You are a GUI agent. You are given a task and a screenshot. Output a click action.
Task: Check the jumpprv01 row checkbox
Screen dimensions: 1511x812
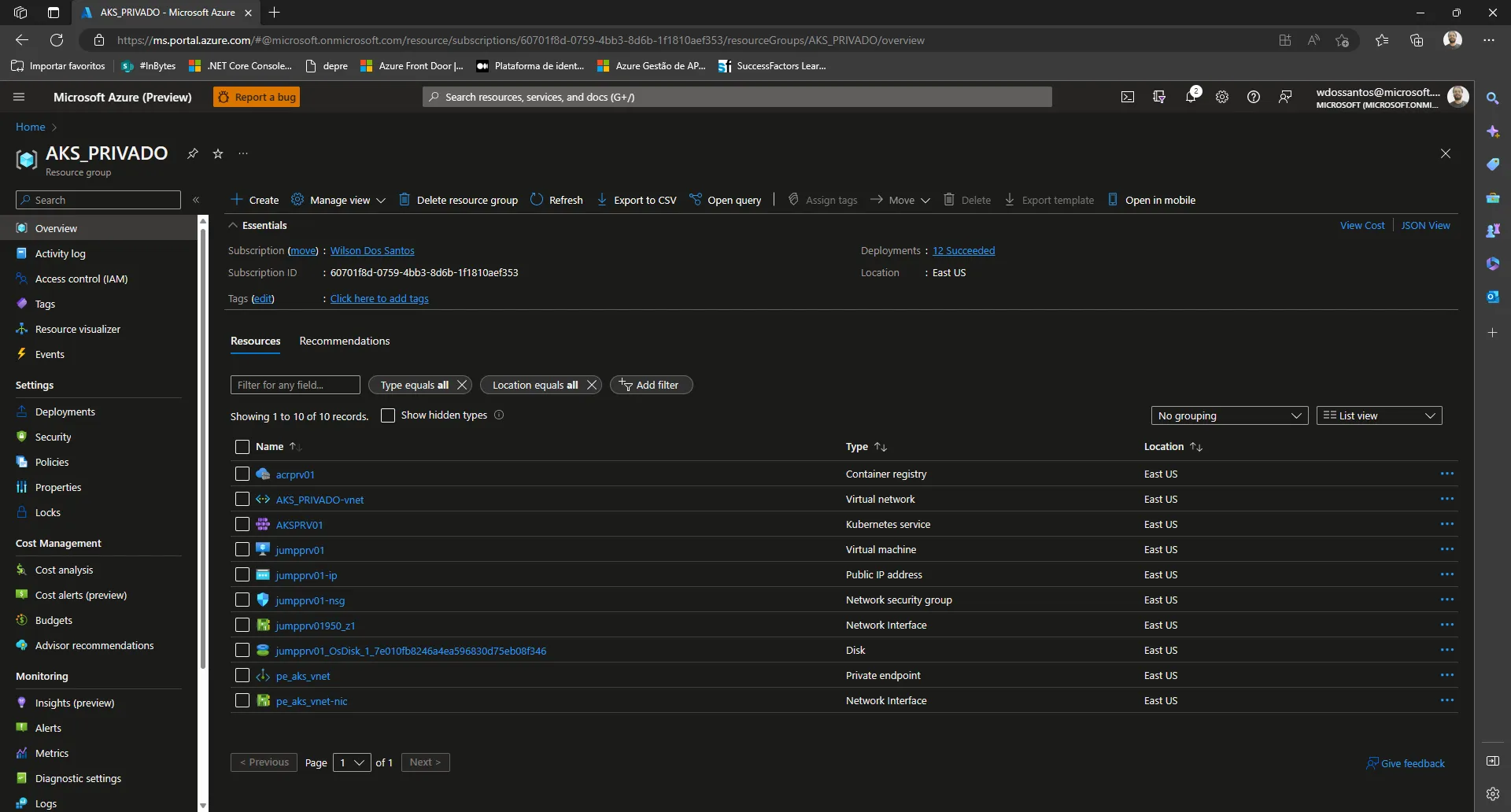[242, 549]
